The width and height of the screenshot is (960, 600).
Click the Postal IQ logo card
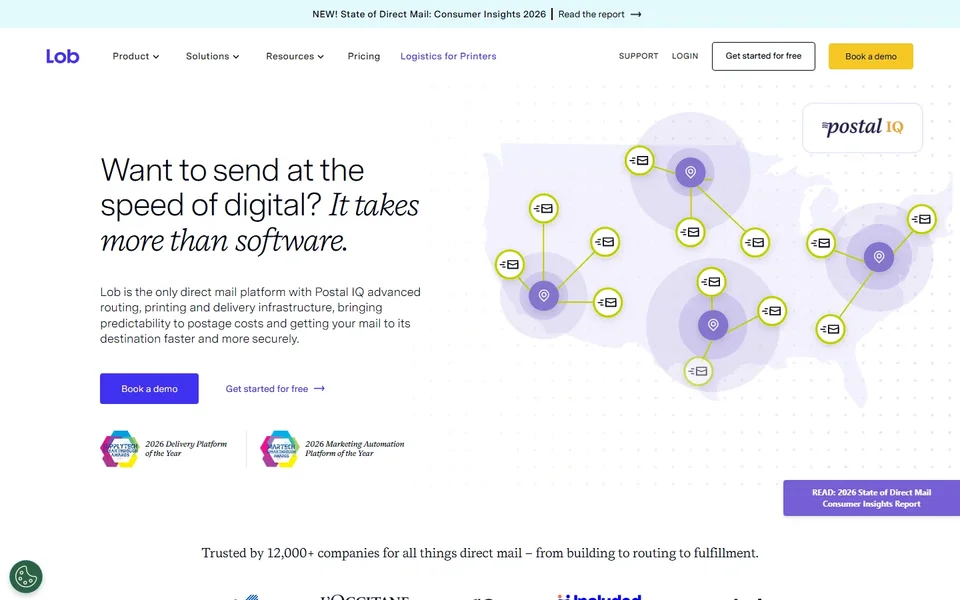[x=862, y=127]
